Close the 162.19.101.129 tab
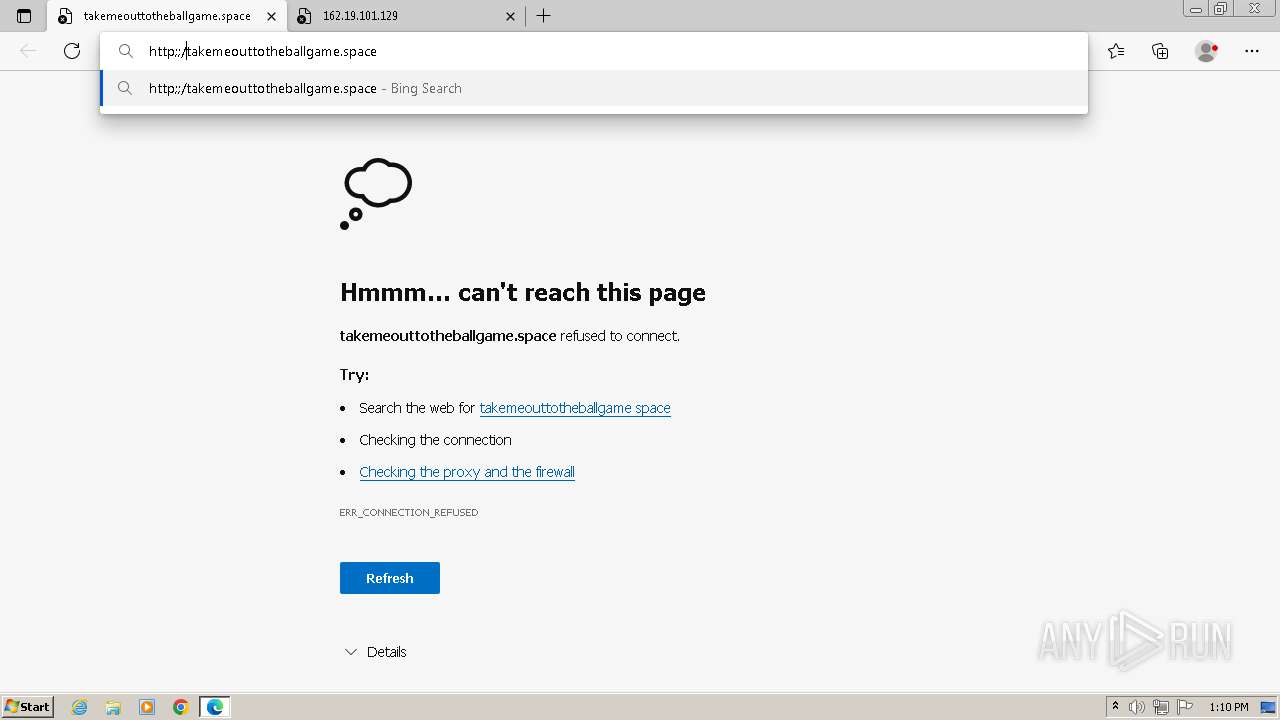 [x=510, y=16]
